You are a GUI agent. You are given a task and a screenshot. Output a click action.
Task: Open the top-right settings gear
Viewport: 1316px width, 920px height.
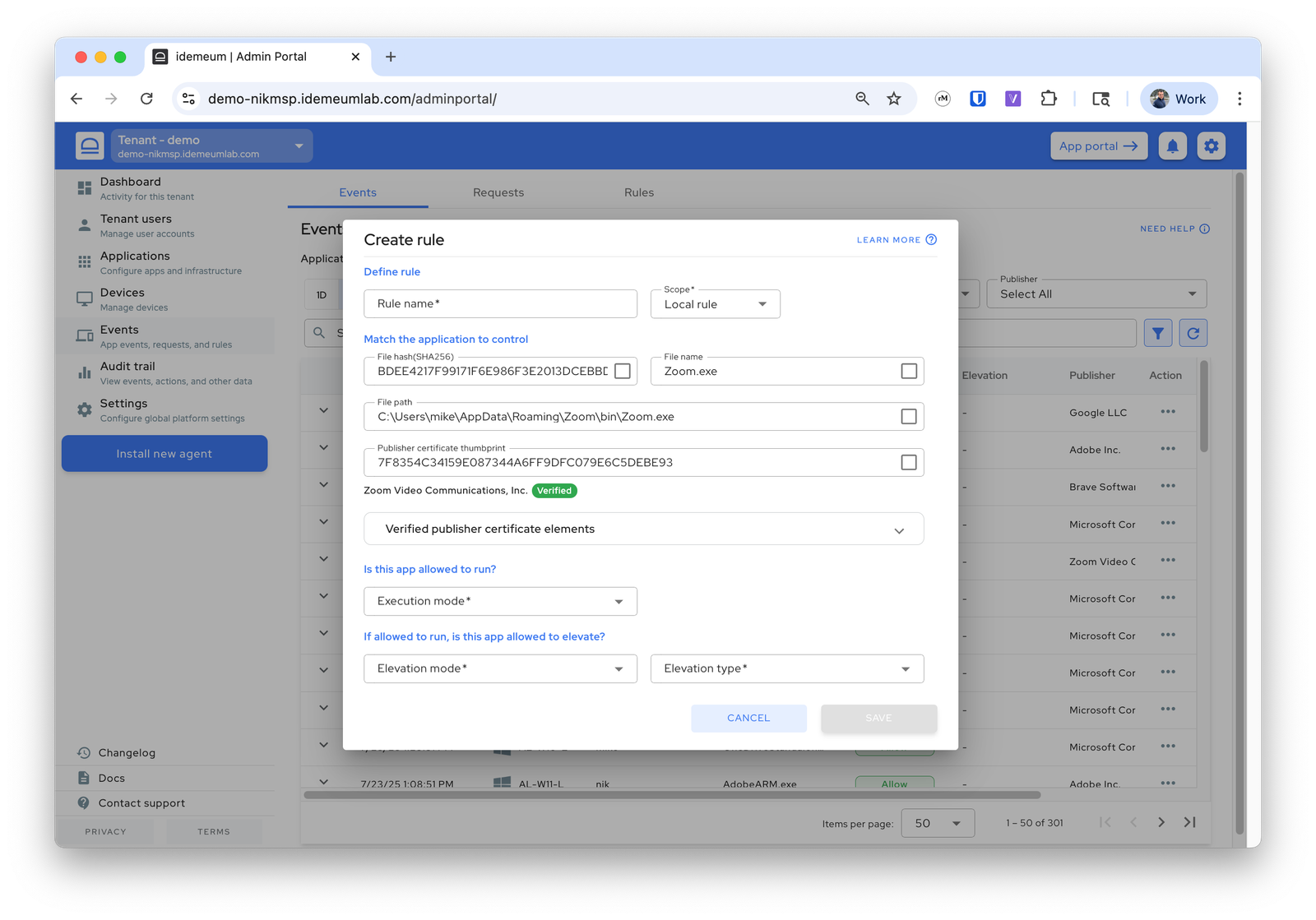point(1211,146)
